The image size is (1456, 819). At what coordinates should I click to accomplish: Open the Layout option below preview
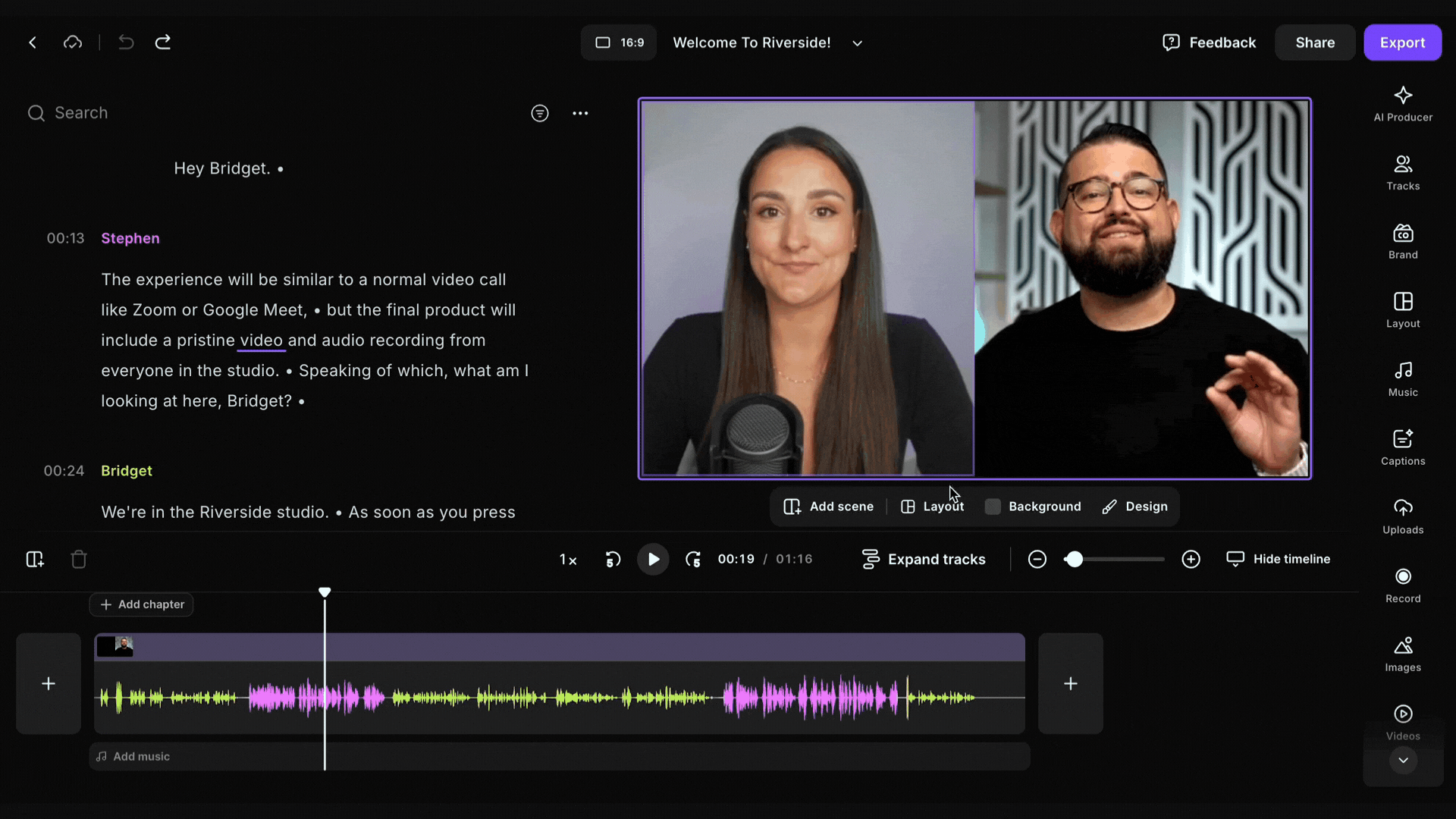coord(932,507)
